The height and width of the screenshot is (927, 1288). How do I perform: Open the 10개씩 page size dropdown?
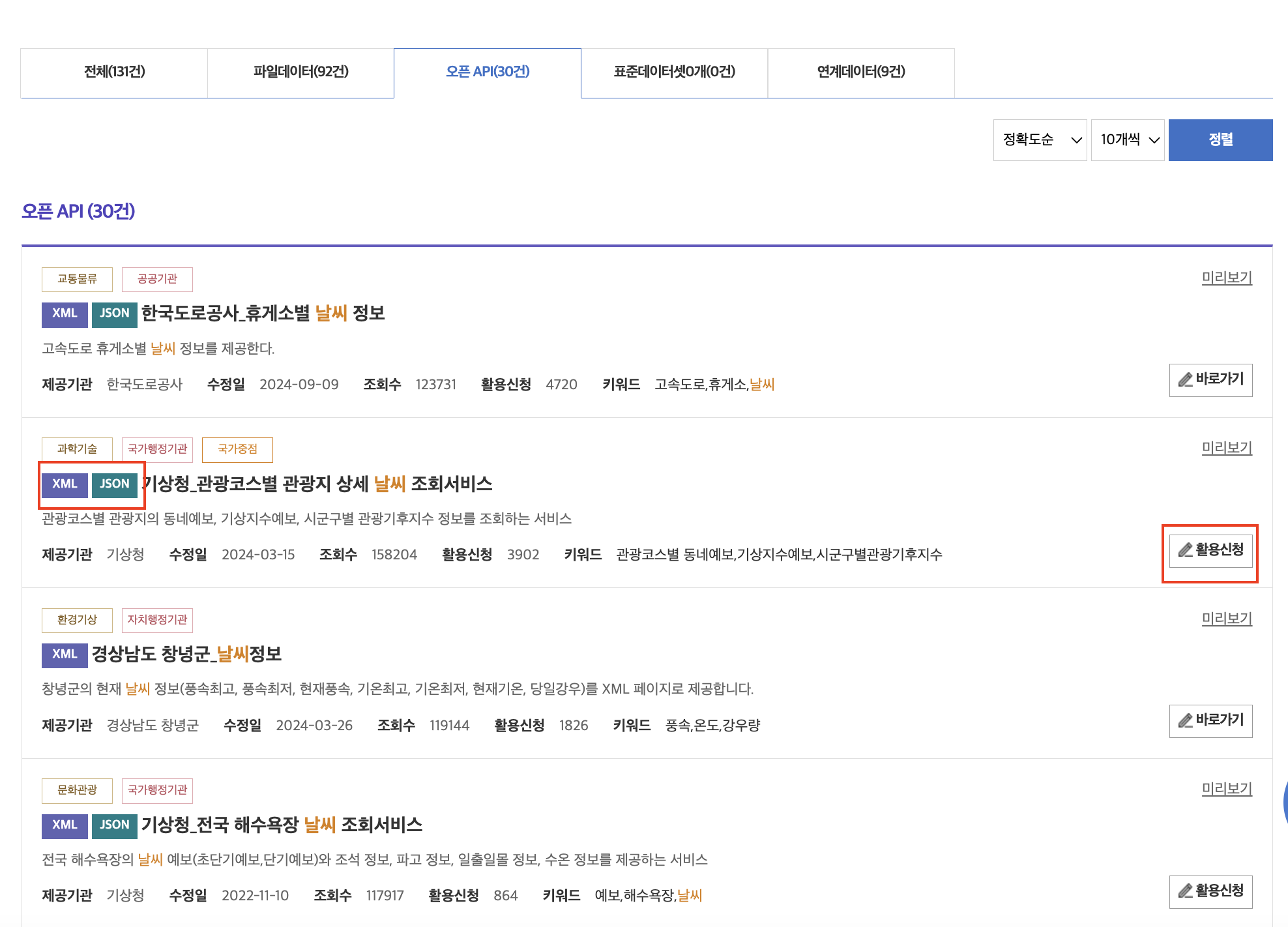1128,140
